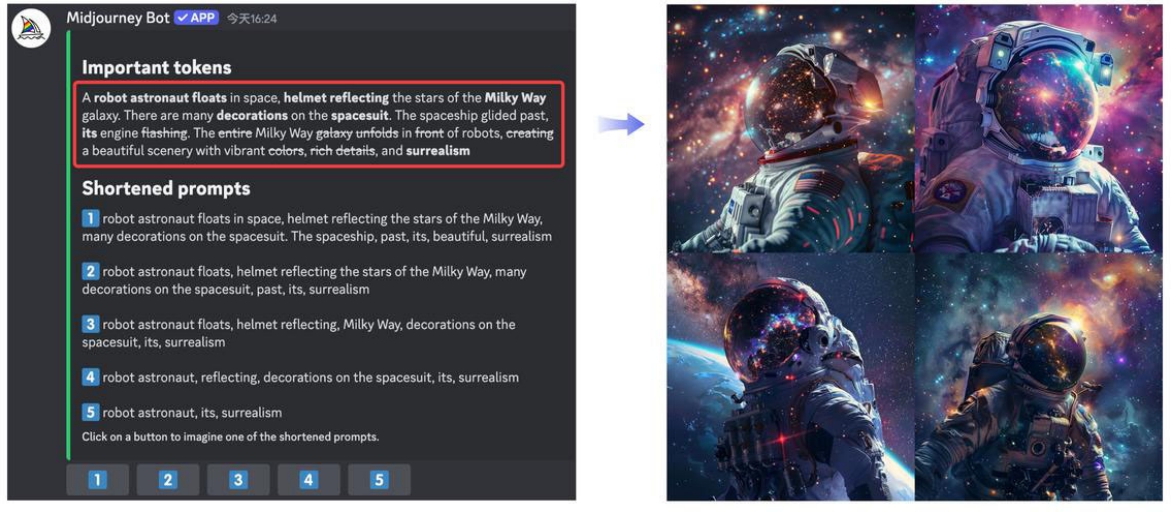This screenshot has width=1173, height=512.
Task: Click the Midjourney Bot username
Action: 117,18
